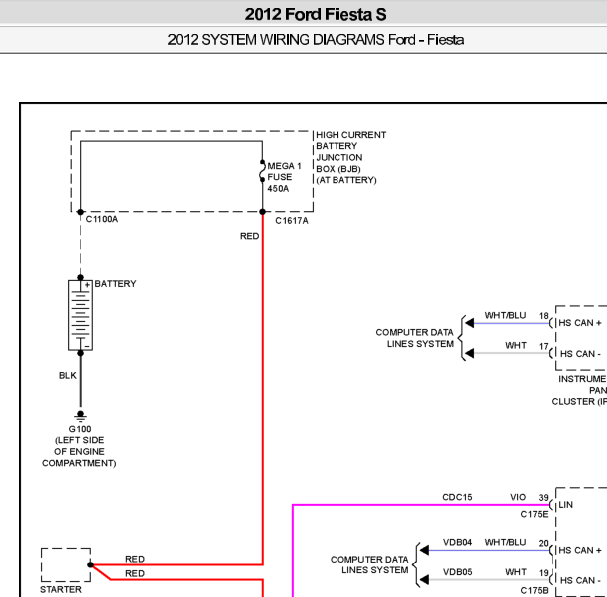Viewport: 607px width, 597px height.
Task: Click the 'HIGH CURRENT BATTERY JUNCTION BOX' label
Action: point(351,157)
